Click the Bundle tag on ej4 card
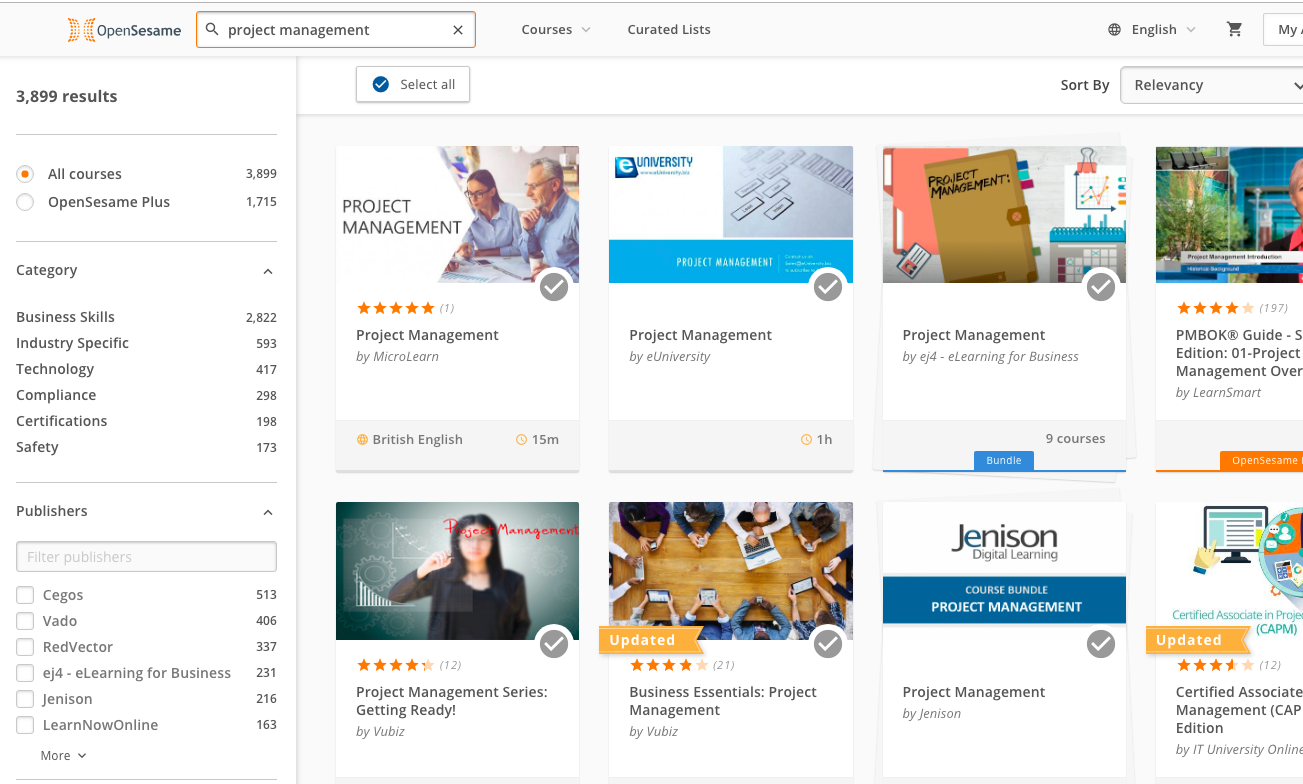This screenshot has width=1303, height=784. coord(1004,461)
